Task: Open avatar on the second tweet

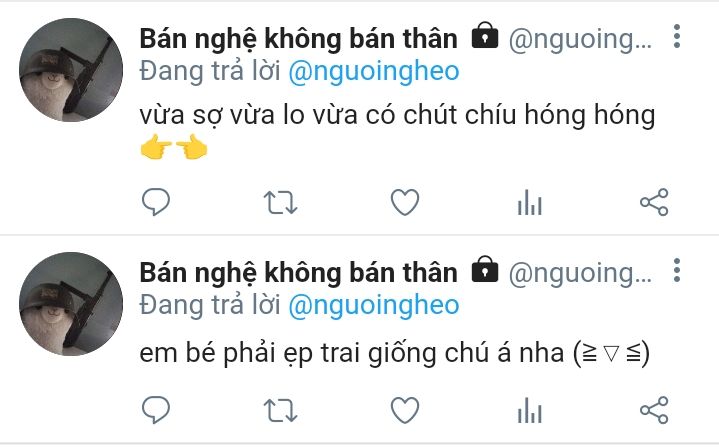Action: [71, 304]
